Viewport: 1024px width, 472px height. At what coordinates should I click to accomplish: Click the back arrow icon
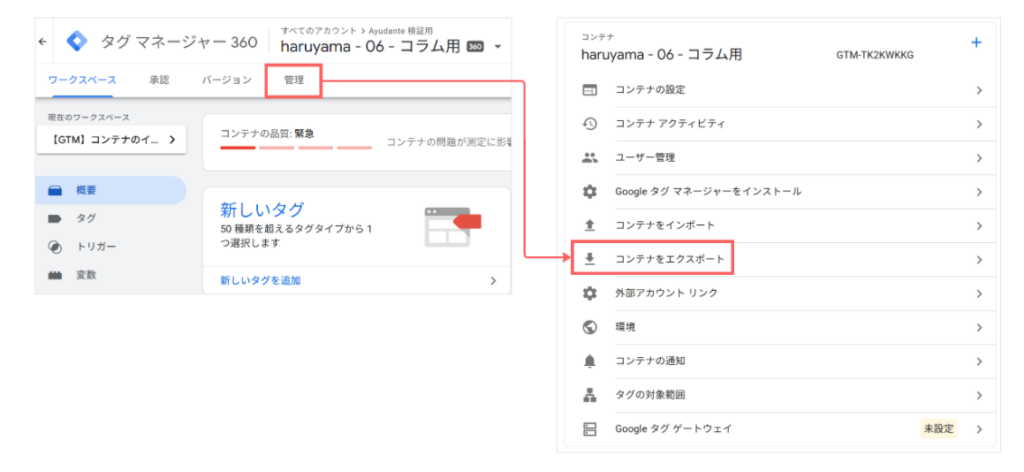point(42,41)
